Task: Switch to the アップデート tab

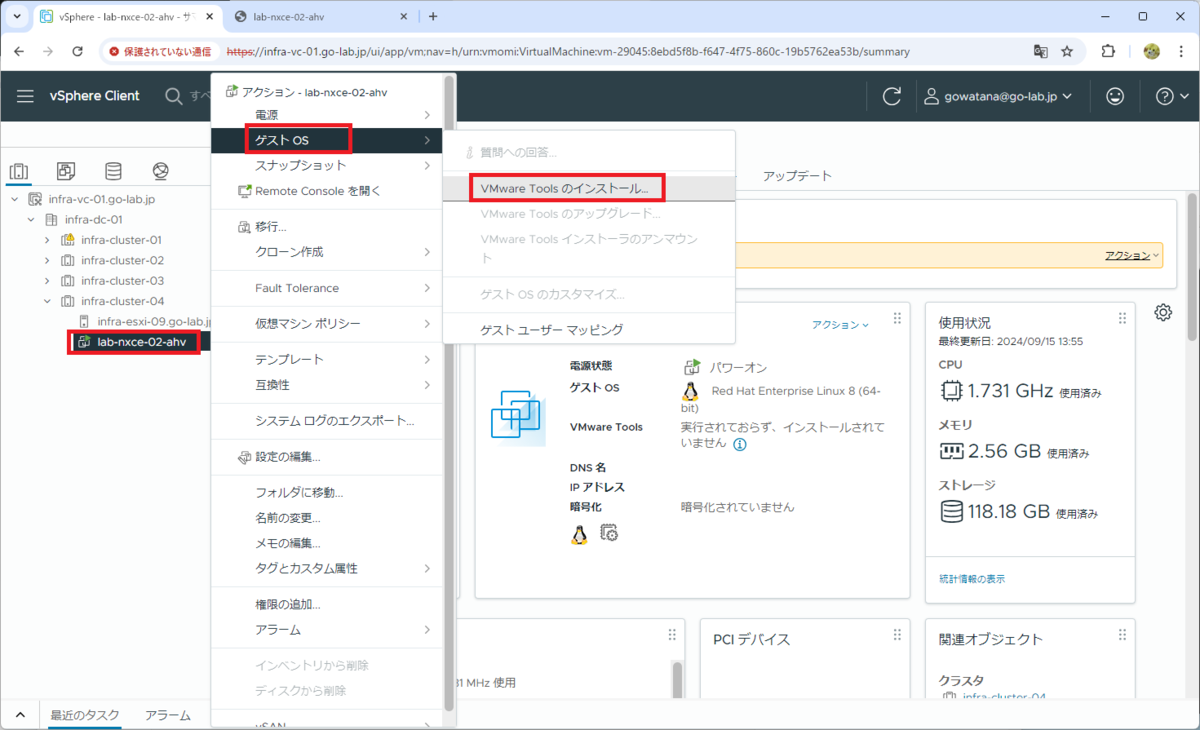Action: pos(797,175)
